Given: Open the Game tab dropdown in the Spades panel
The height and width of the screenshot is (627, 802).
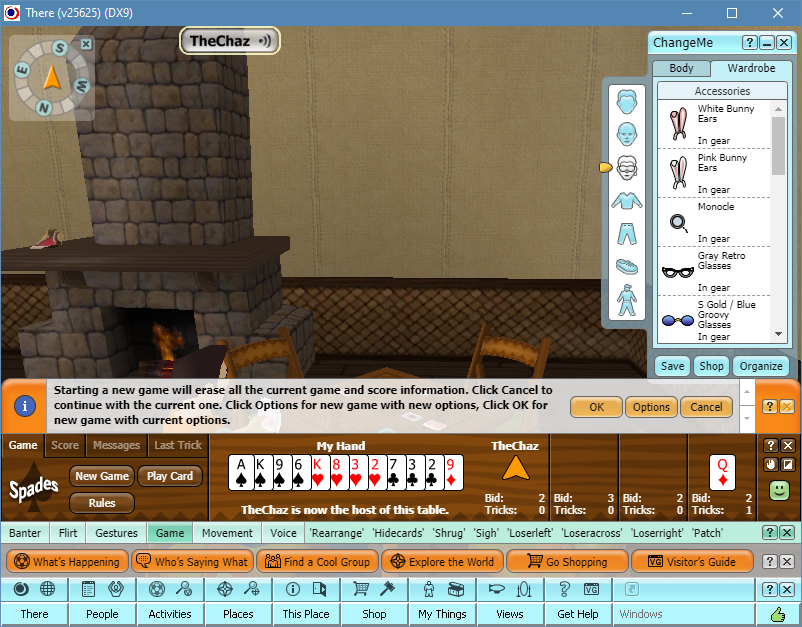Looking at the screenshot, I should coord(22,445).
